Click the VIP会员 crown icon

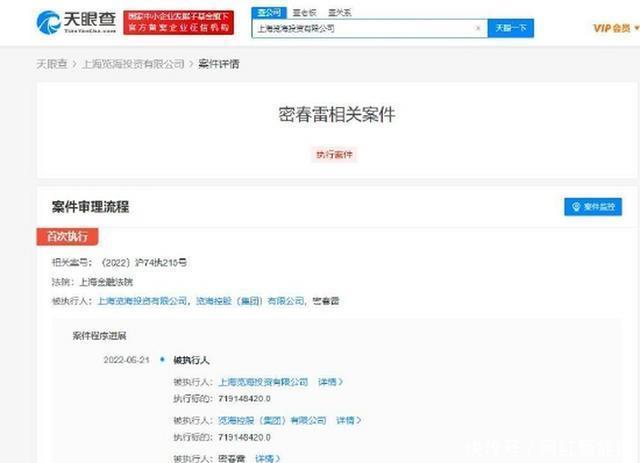point(604,29)
